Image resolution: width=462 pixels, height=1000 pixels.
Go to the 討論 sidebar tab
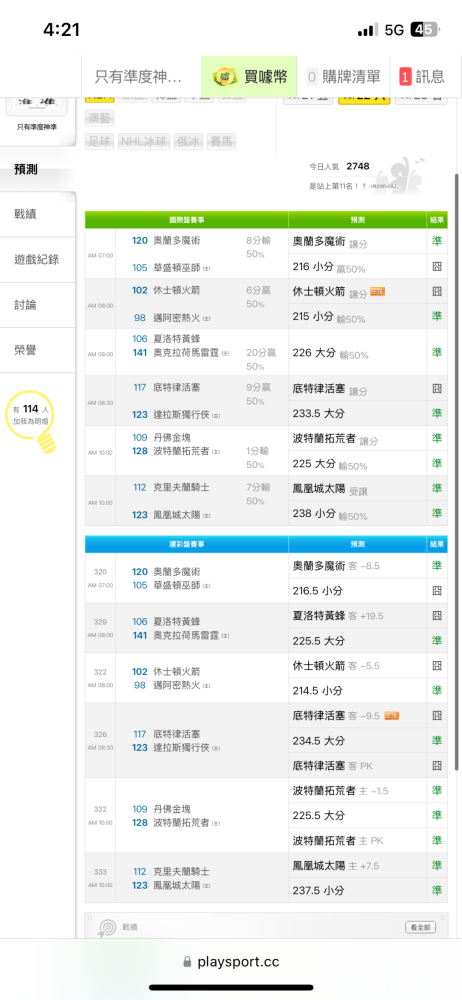(x=38, y=305)
